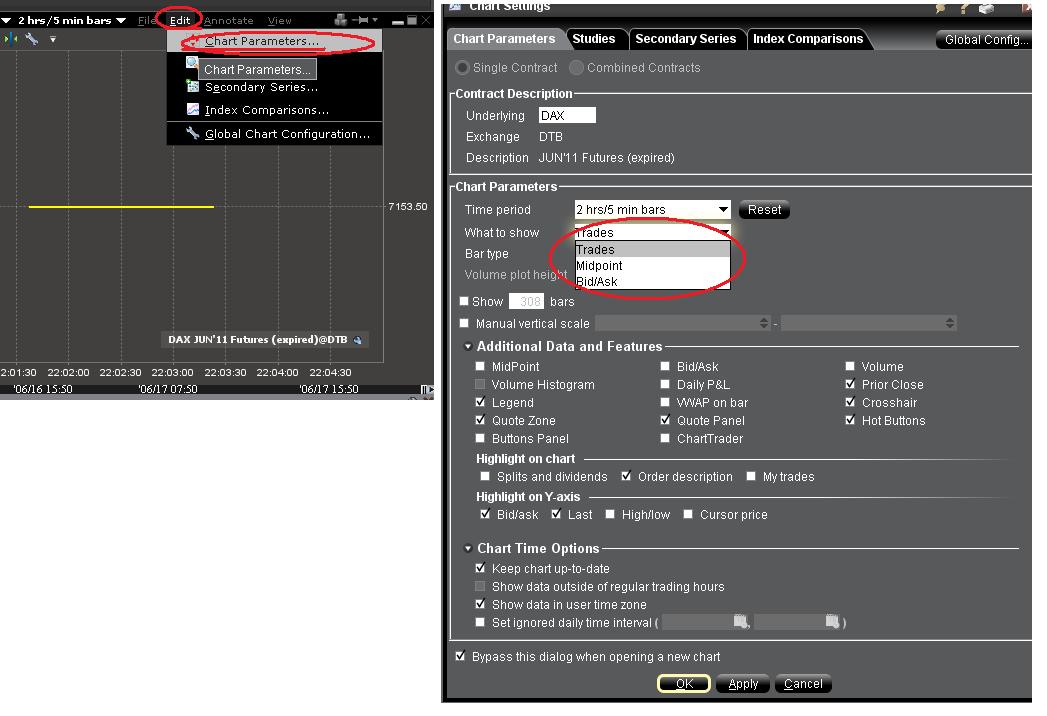The image size is (1047, 716).
Task: Enable the Show bars checkbox
Action: (x=464, y=301)
